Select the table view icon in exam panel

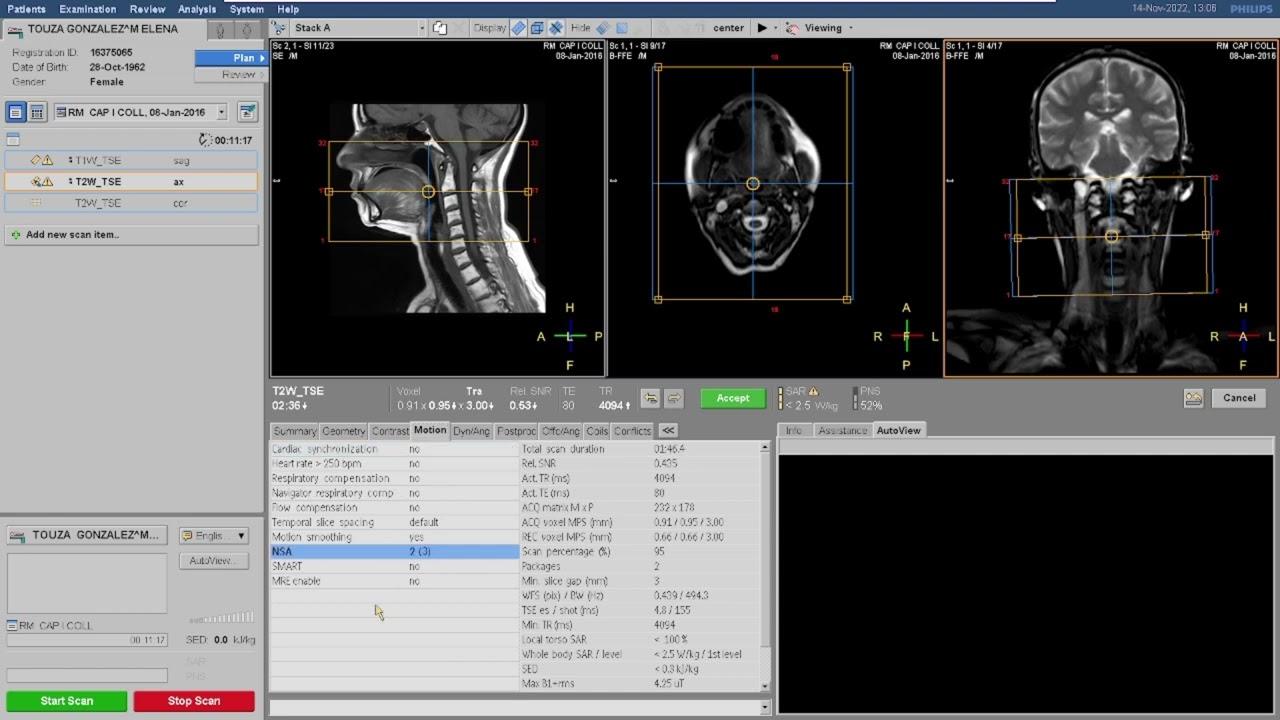[x=37, y=113]
